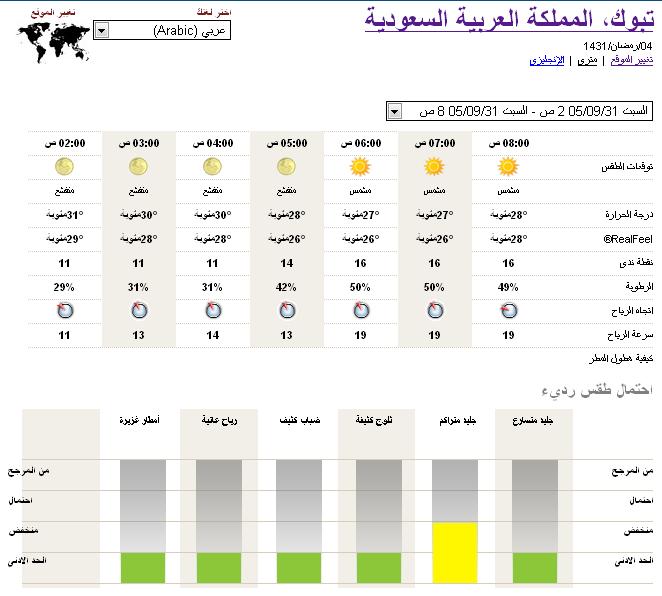662x596 pixels.
Task: Click the اتجاه الرياح row label
Action: [632, 311]
